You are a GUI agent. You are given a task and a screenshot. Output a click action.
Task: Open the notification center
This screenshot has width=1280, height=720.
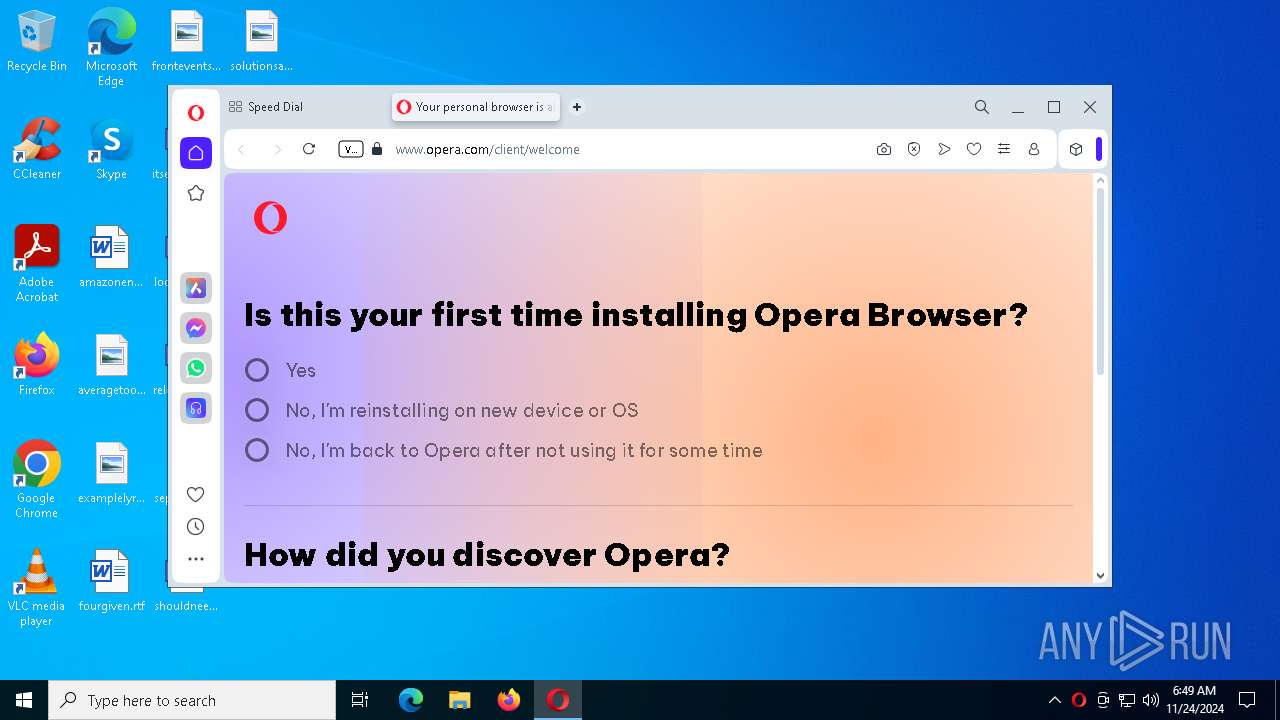coord(1247,700)
